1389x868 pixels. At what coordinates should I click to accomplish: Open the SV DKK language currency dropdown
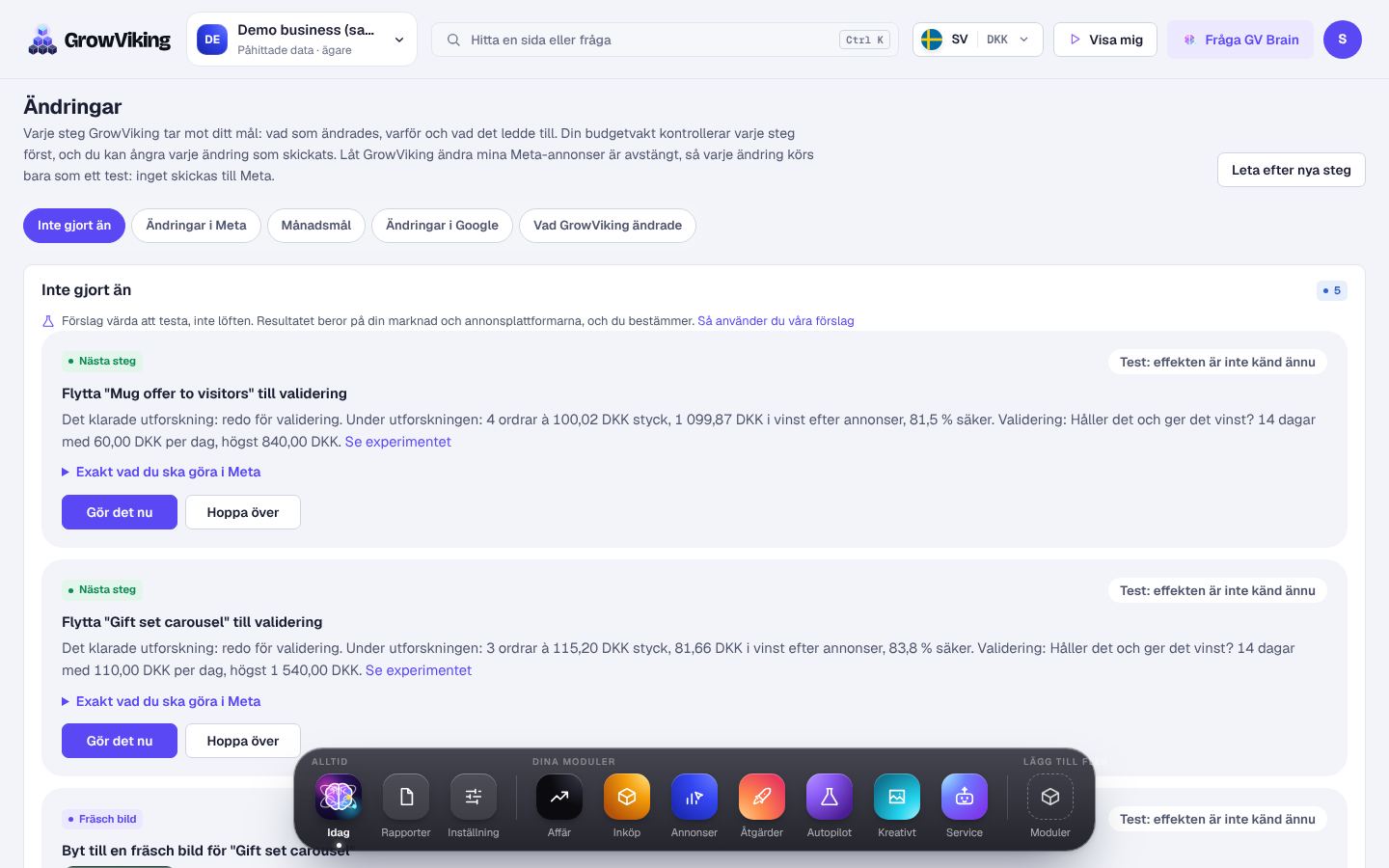point(978,40)
